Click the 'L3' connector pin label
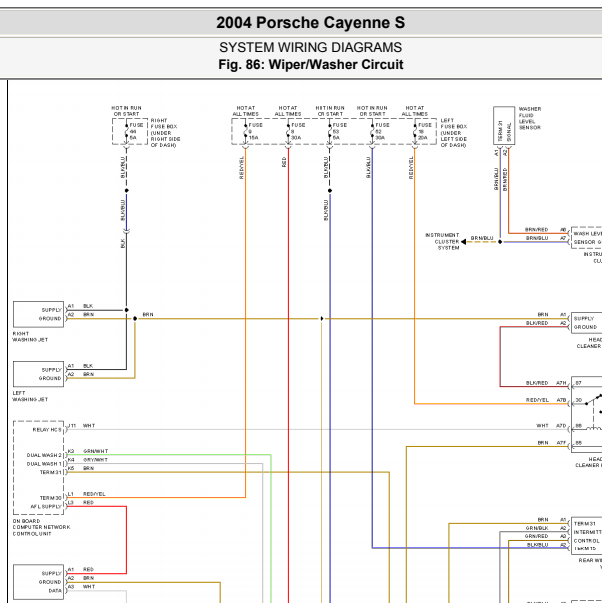The image size is (602, 603). pyautogui.click(x=71, y=502)
